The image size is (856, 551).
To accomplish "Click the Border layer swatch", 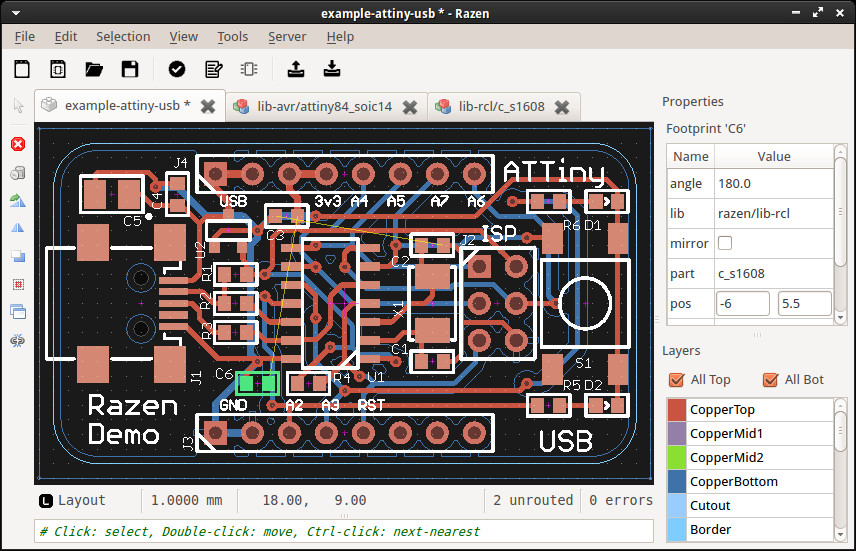I will 677,530.
